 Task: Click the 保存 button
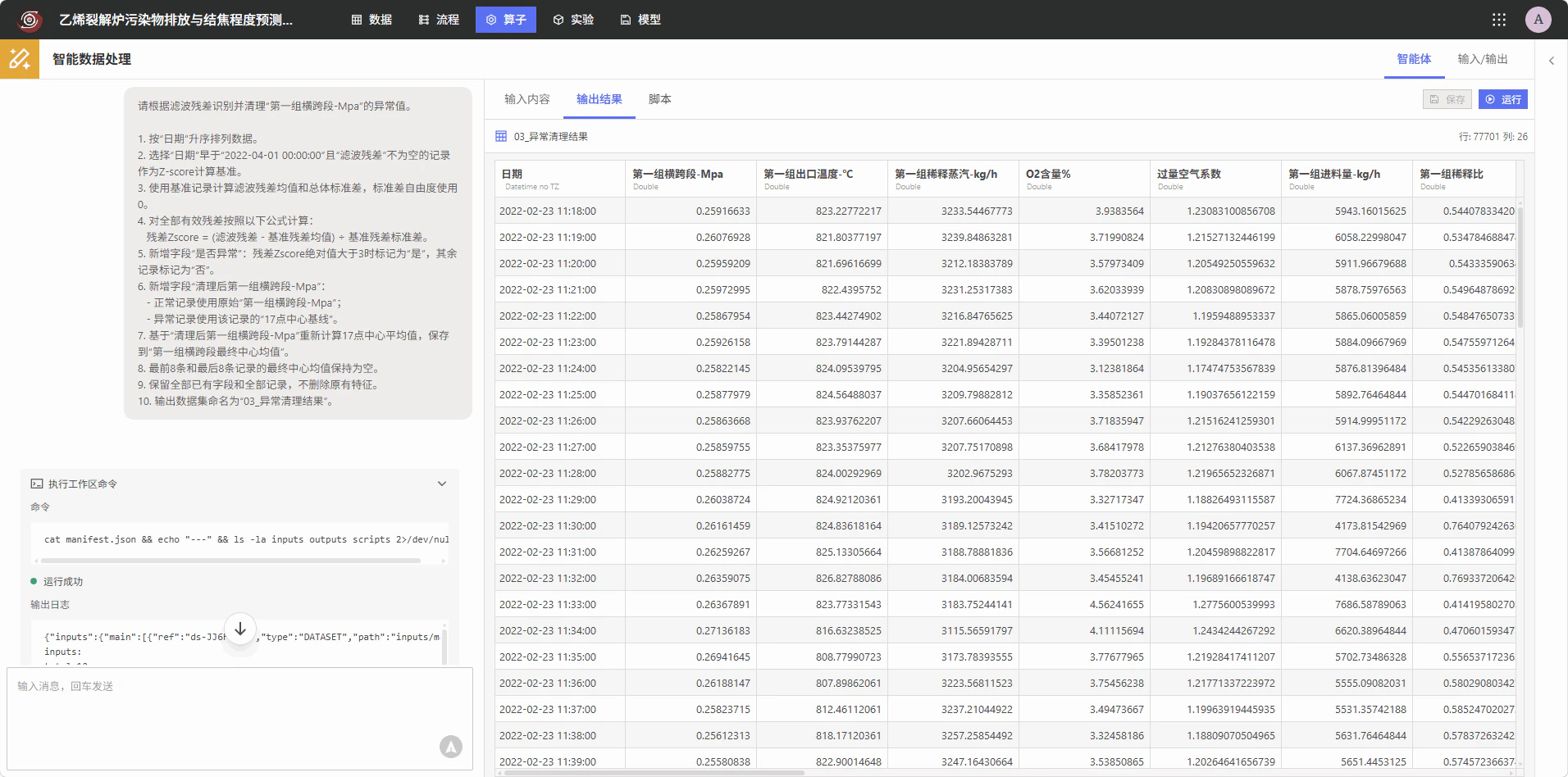point(1447,99)
